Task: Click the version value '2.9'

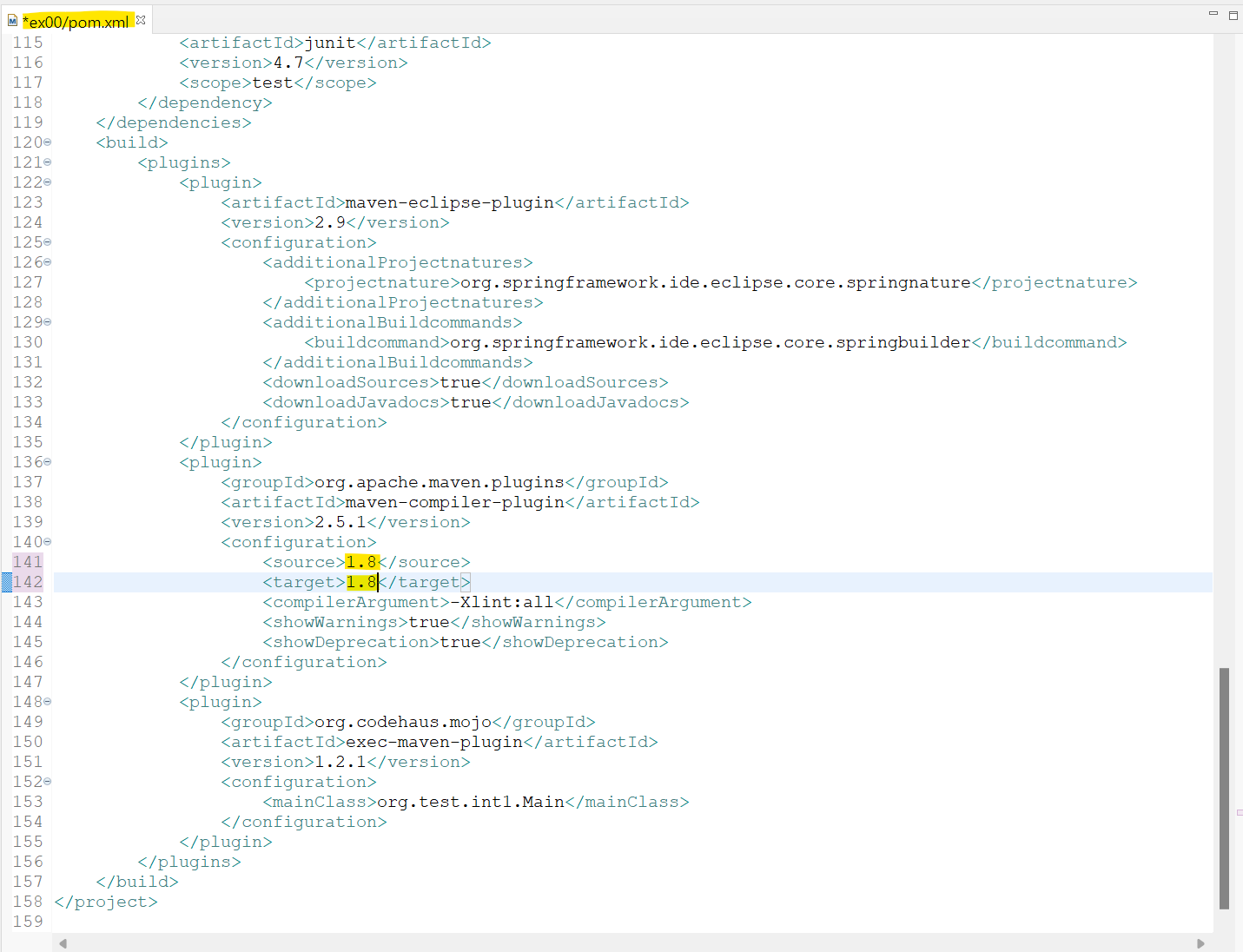Action: coord(330,222)
